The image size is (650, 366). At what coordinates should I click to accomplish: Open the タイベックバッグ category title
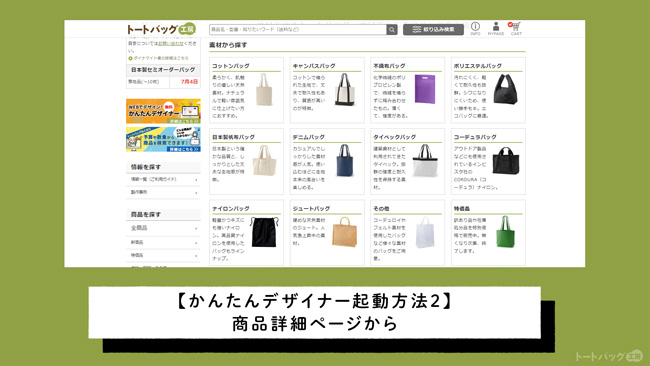click(x=394, y=137)
